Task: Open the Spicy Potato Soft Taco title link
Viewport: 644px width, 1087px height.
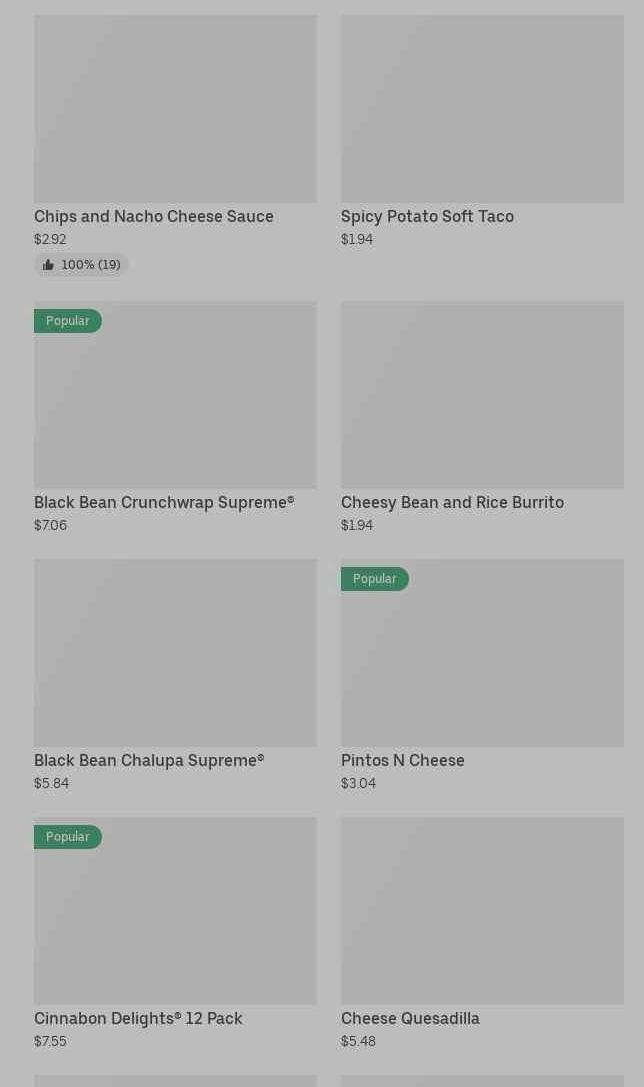Action: pos(427,216)
